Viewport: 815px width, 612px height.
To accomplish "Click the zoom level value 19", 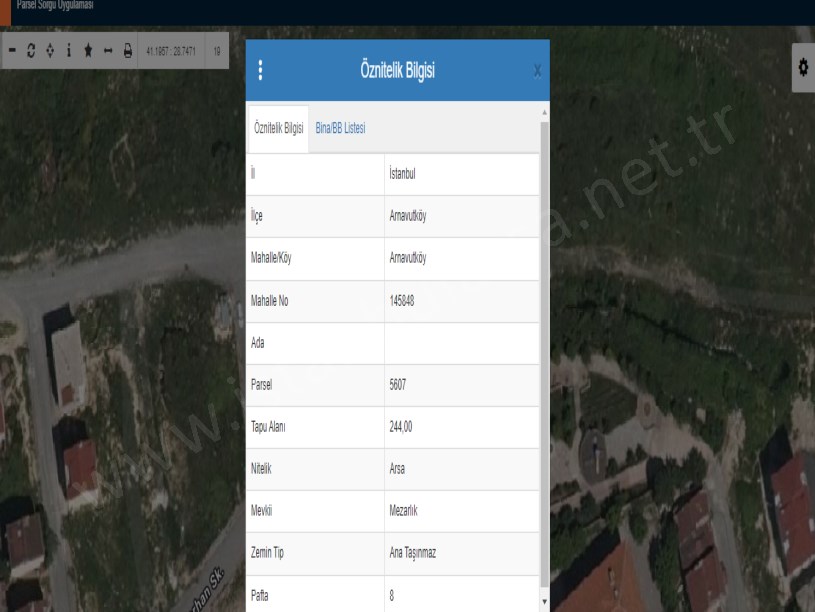I will coord(216,50).
